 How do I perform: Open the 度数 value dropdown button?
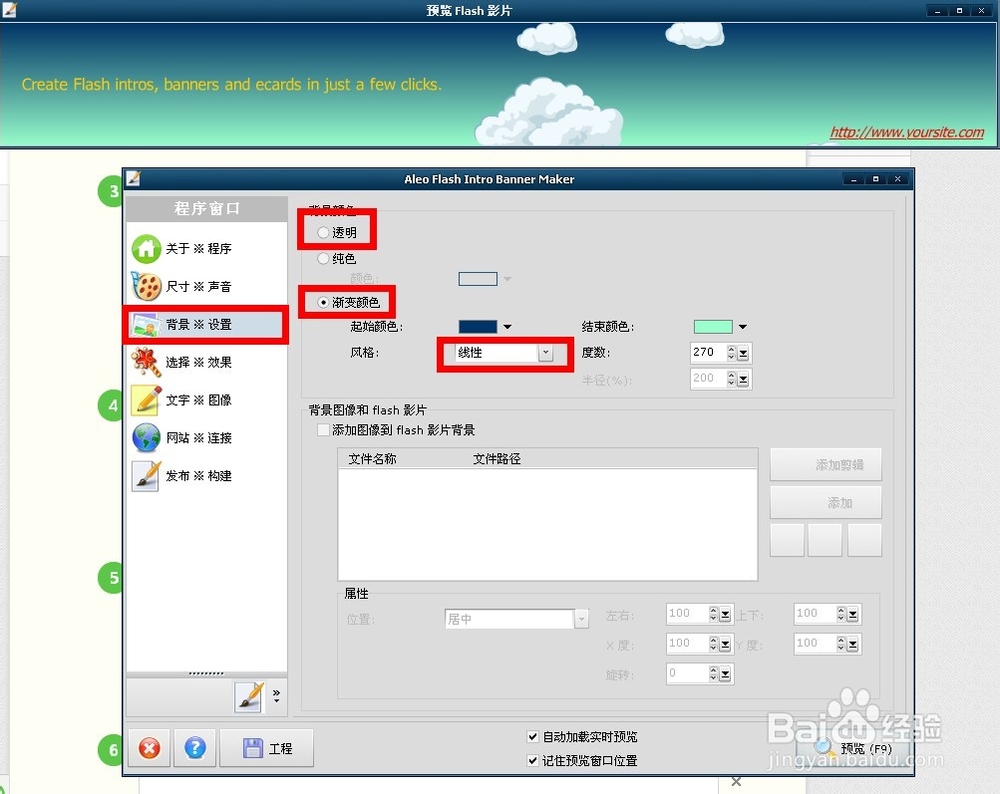[743, 353]
